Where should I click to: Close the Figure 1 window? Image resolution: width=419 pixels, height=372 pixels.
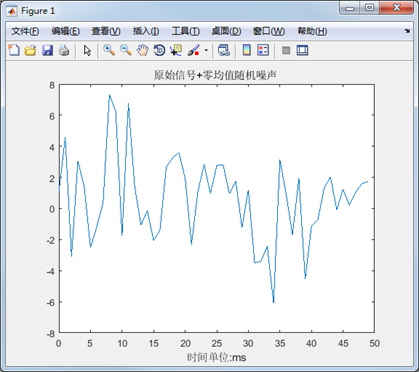[x=396, y=8]
